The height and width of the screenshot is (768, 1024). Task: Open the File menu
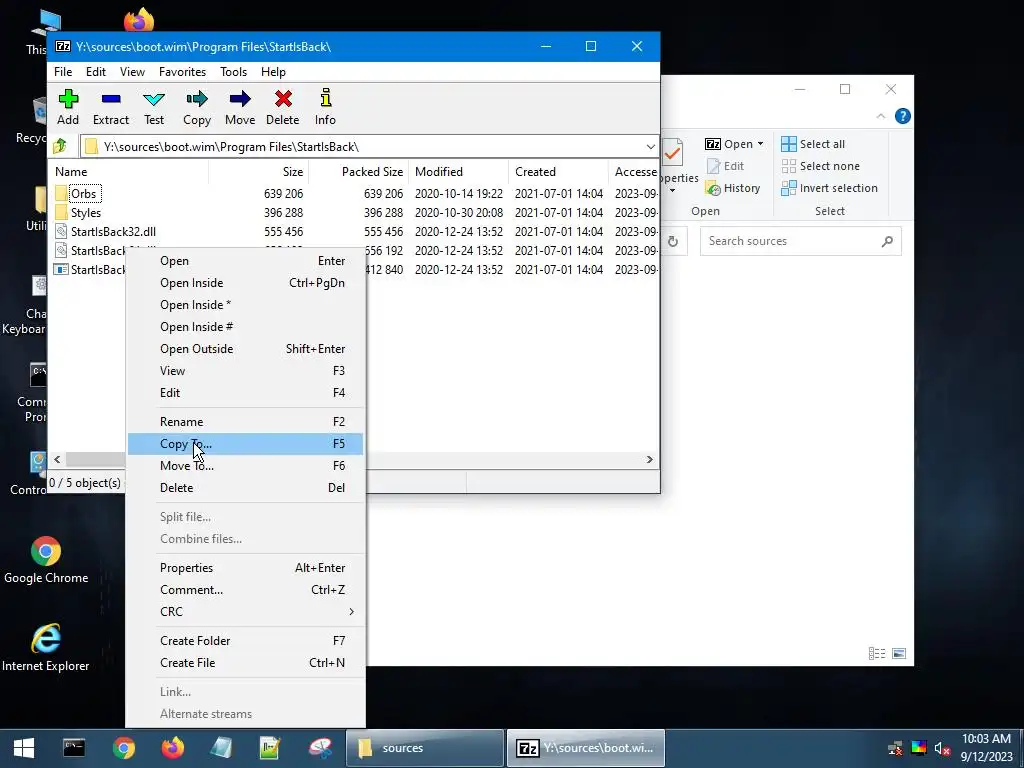(x=63, y=72)
